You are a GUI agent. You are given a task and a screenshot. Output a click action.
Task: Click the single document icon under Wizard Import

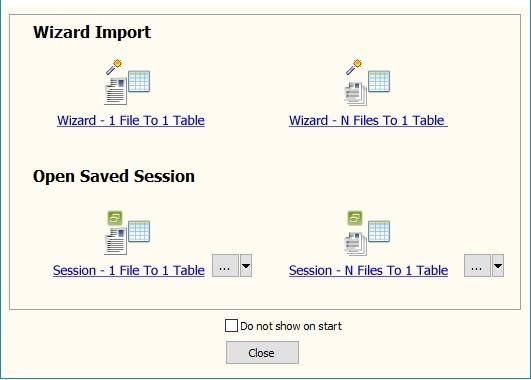[116, 91]
